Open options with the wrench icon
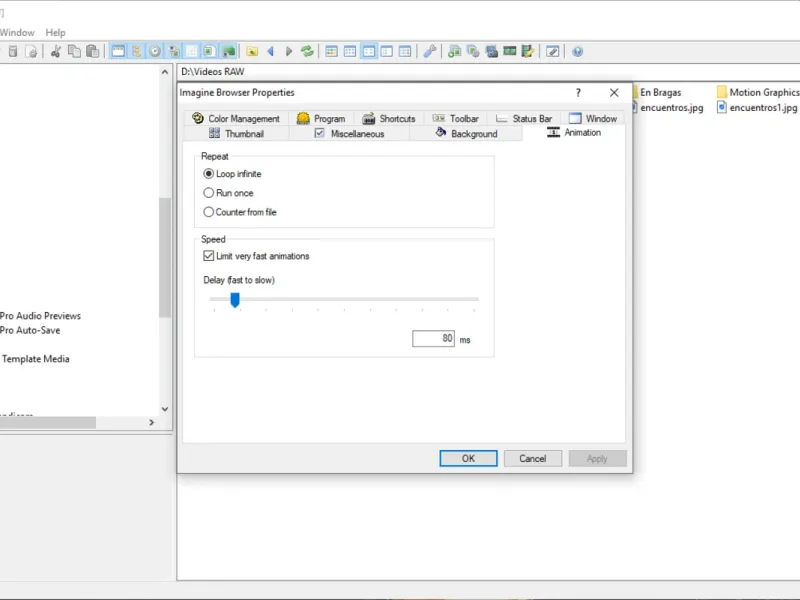Screen dimensions: 800x600 (430, 52)
